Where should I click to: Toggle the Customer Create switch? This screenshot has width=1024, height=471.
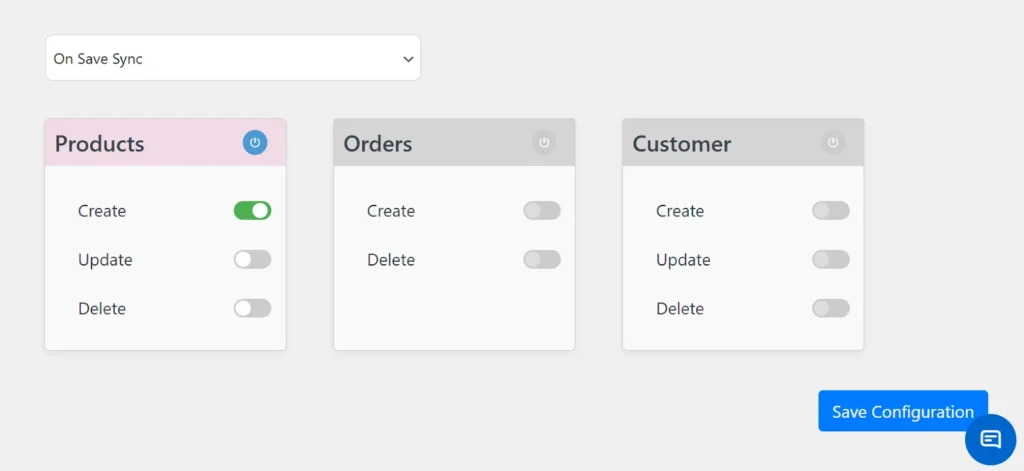[830, 211]
